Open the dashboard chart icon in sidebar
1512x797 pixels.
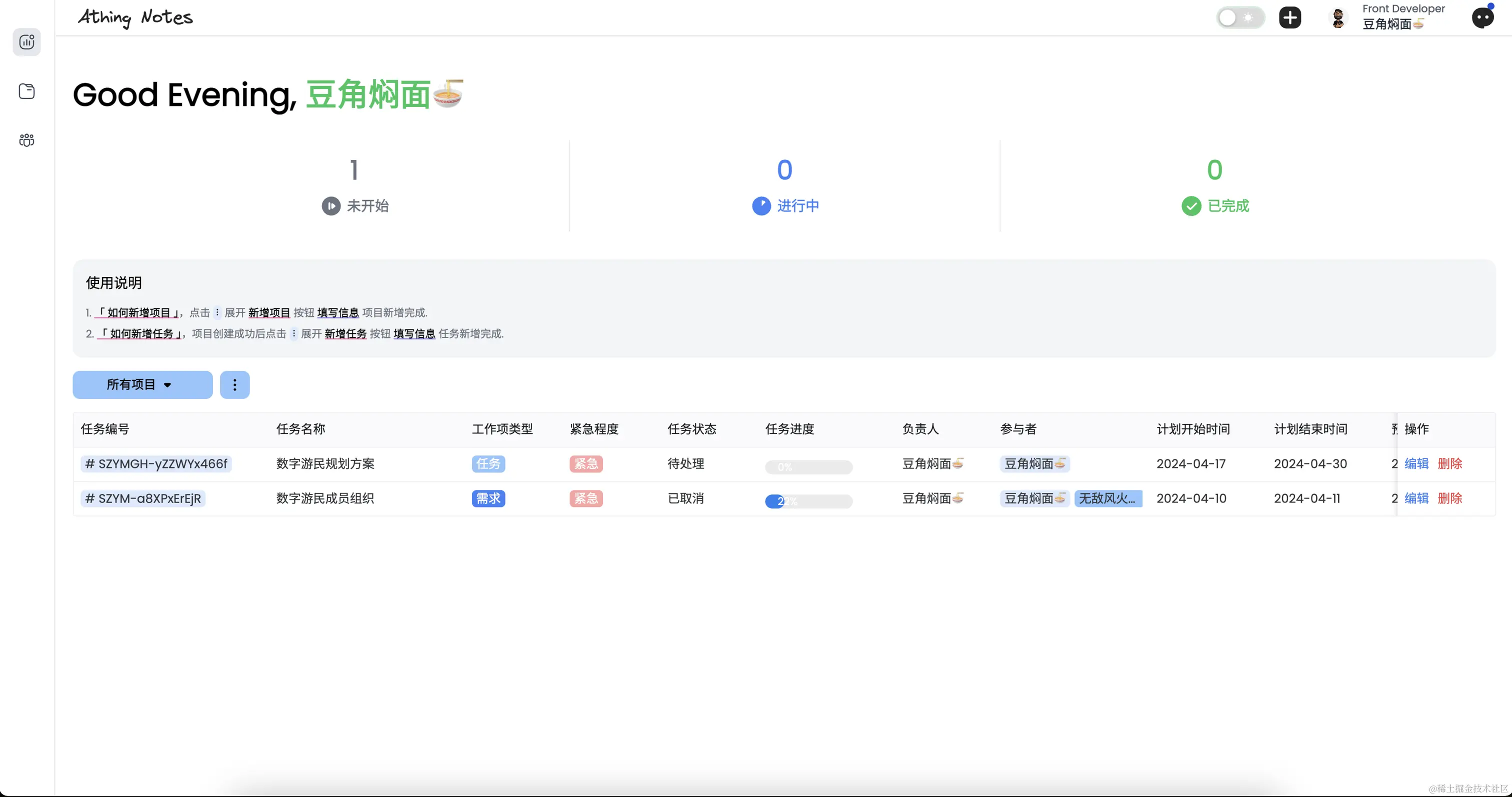click(x=27, y=41)
